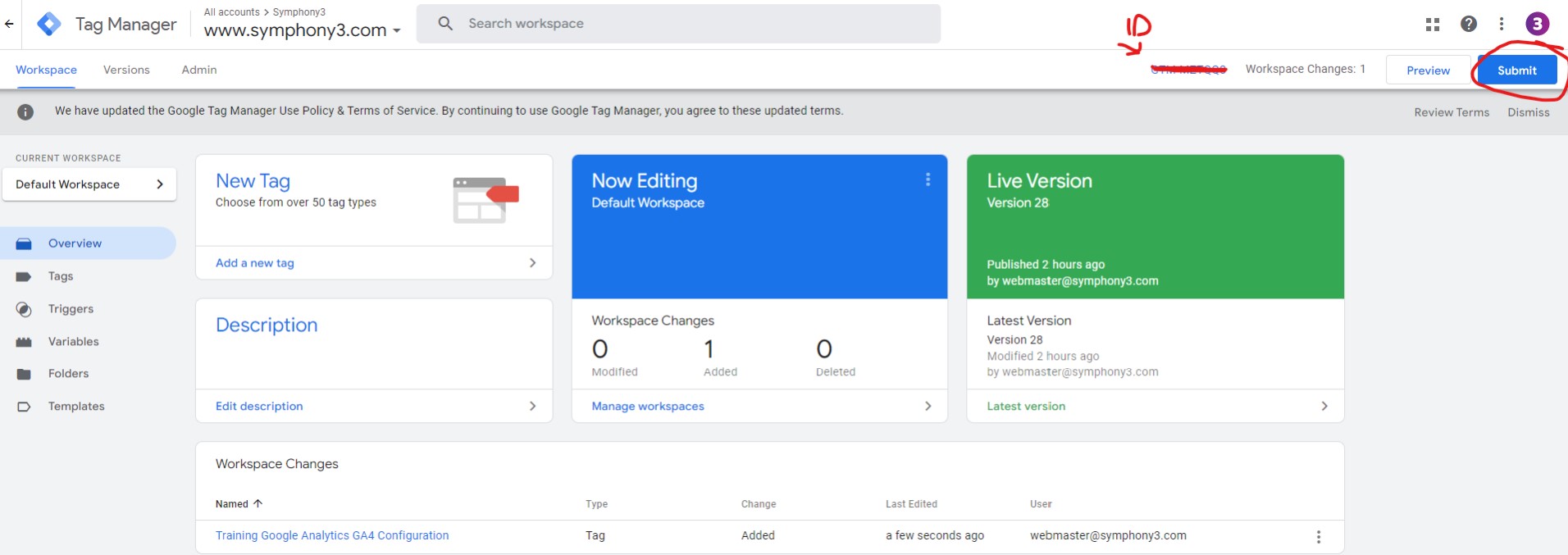Click the New Tag card heading
The image size is (1568, 555).
pyautogui.click(x=253, y=181)
